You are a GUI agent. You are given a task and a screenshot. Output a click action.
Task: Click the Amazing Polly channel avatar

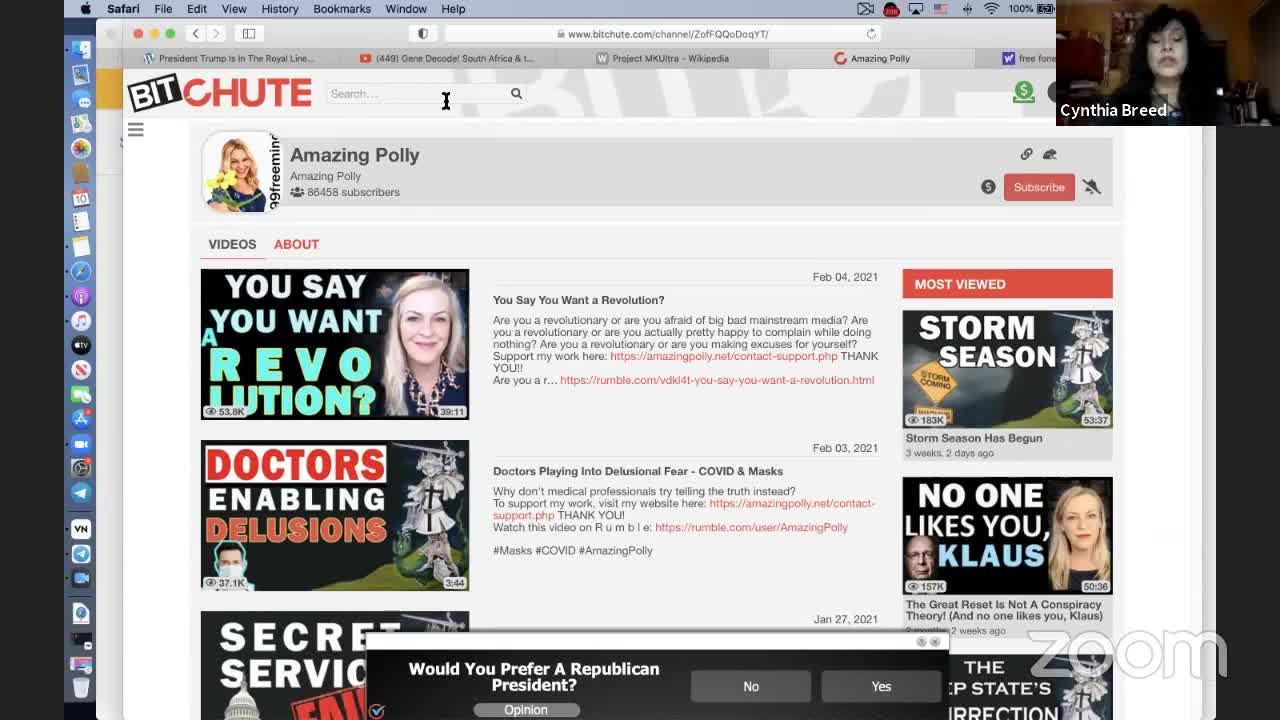[x=241, y=172]
